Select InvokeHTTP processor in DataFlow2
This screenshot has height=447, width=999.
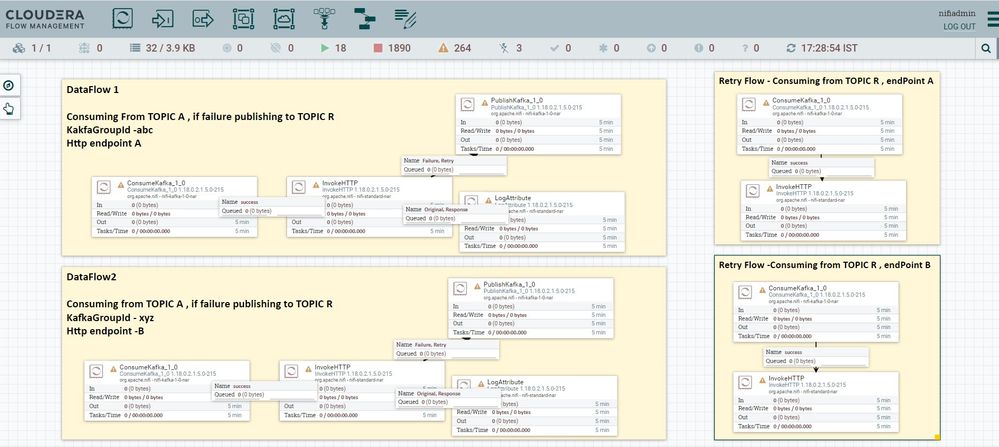pyautogui.click(x=362, y=391)
